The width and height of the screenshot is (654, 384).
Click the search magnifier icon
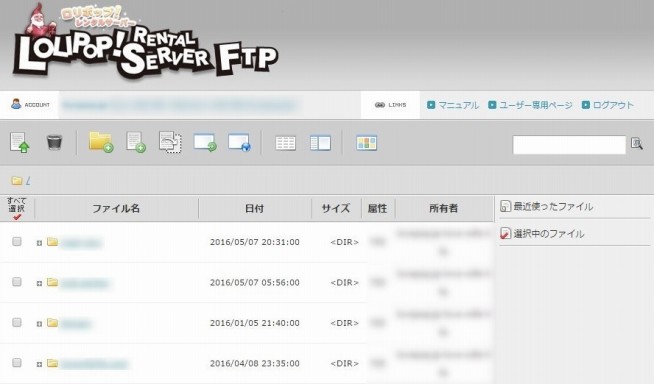coord(636,144)
